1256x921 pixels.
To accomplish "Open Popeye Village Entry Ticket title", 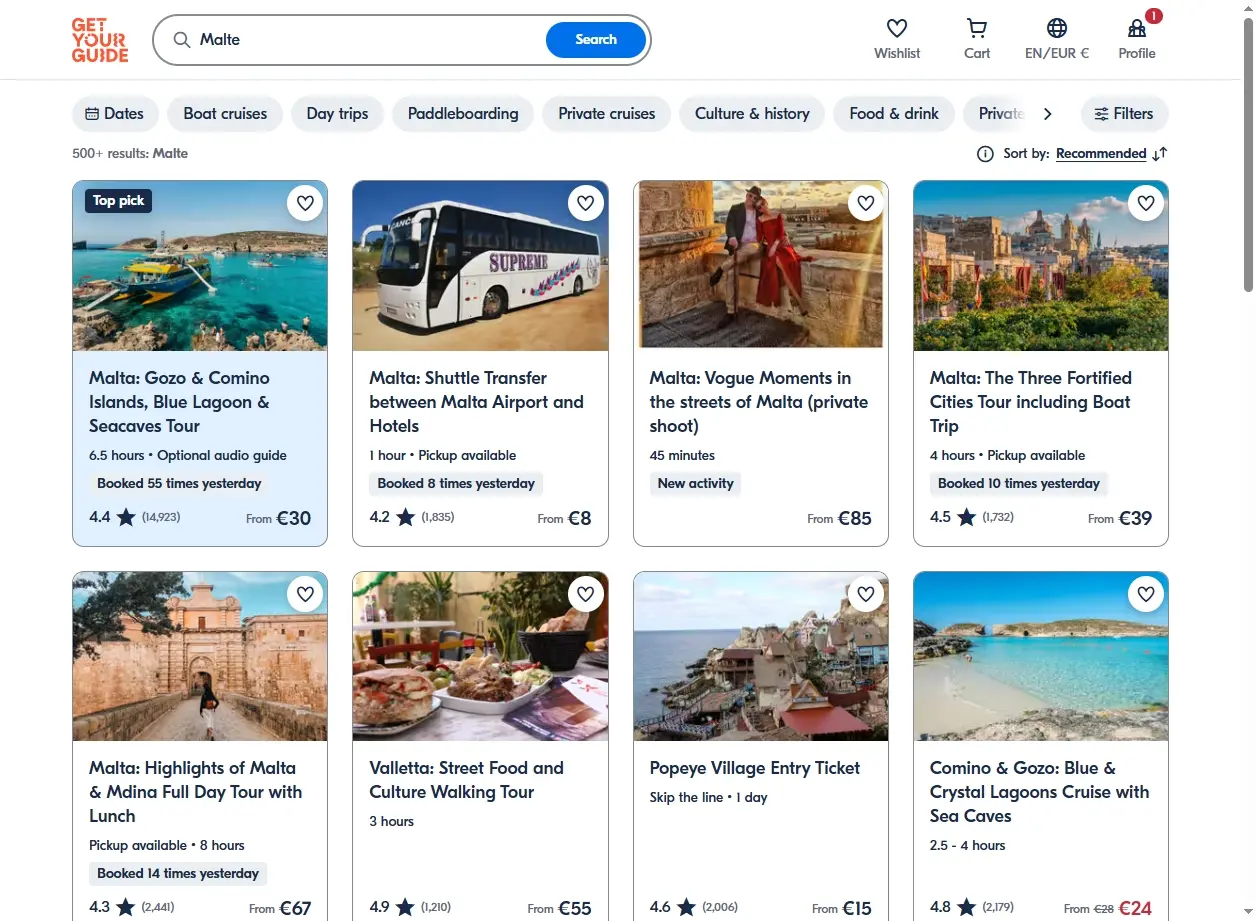I will click(x=755, y=768).
